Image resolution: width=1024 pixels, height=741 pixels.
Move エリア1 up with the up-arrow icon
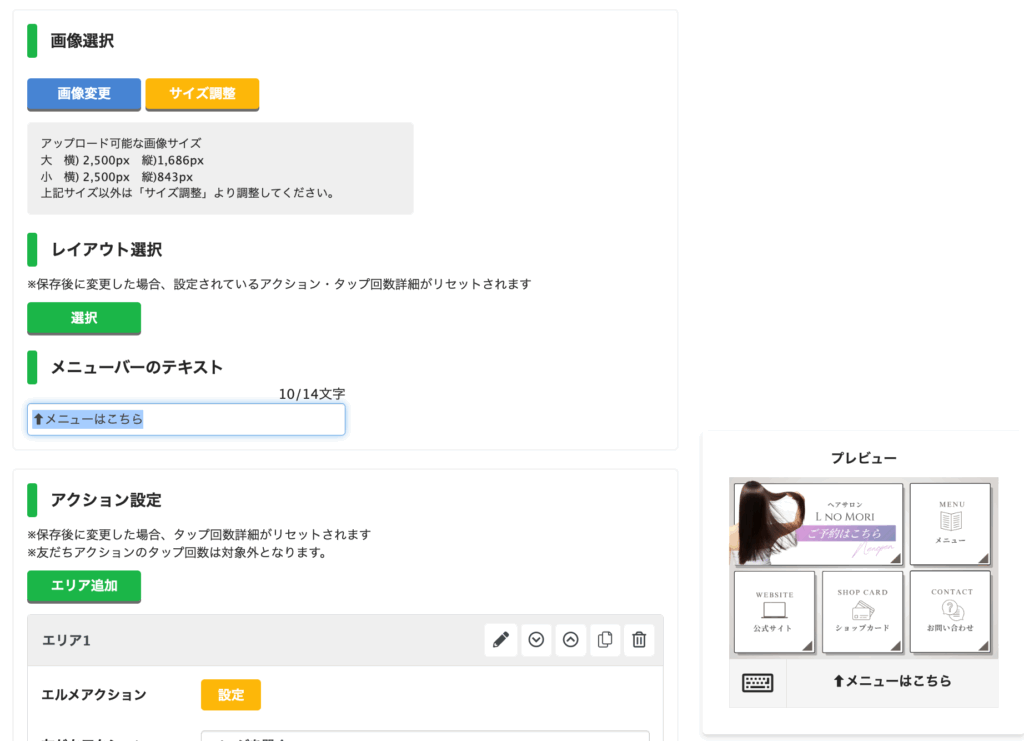(571, 640)
